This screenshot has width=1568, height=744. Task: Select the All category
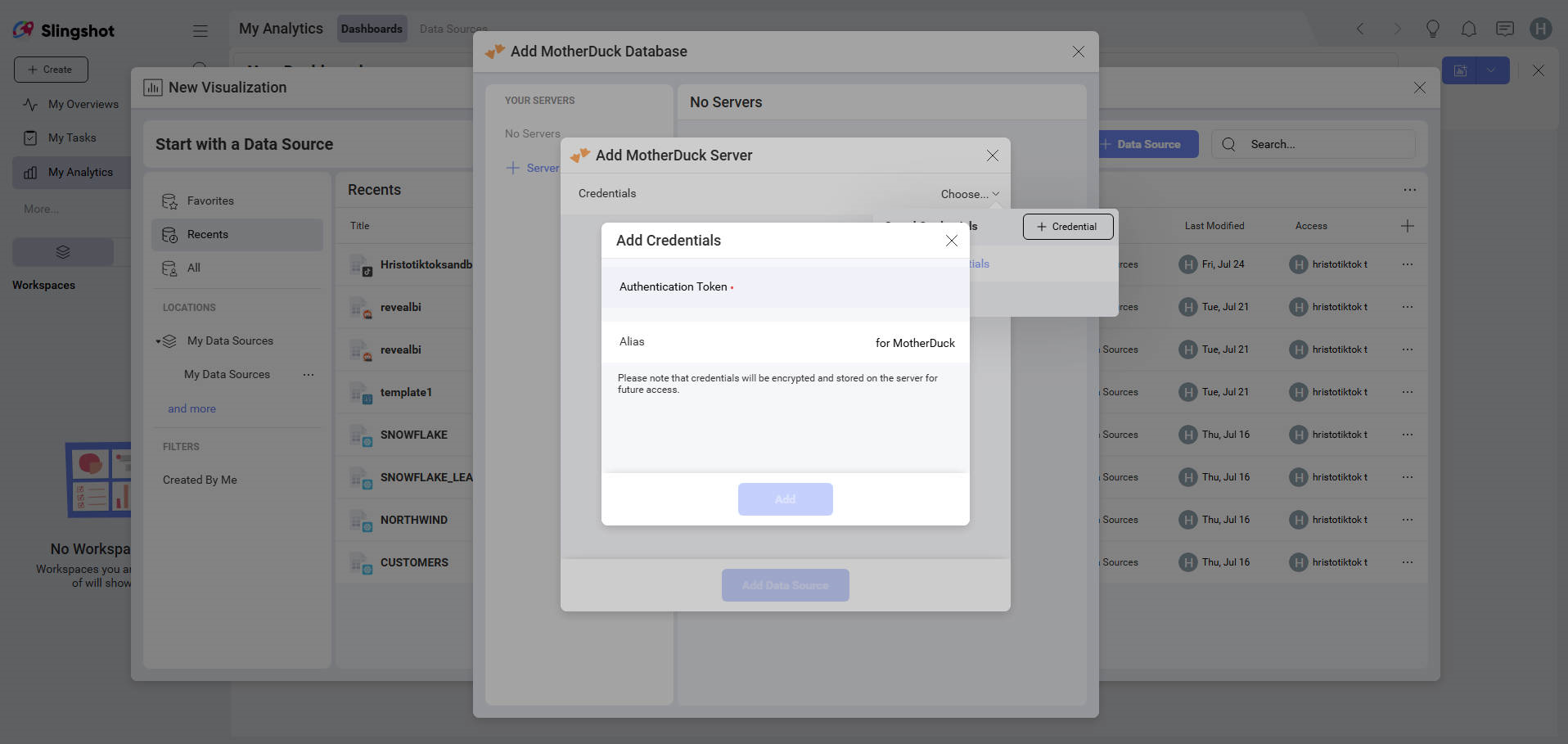237,268
